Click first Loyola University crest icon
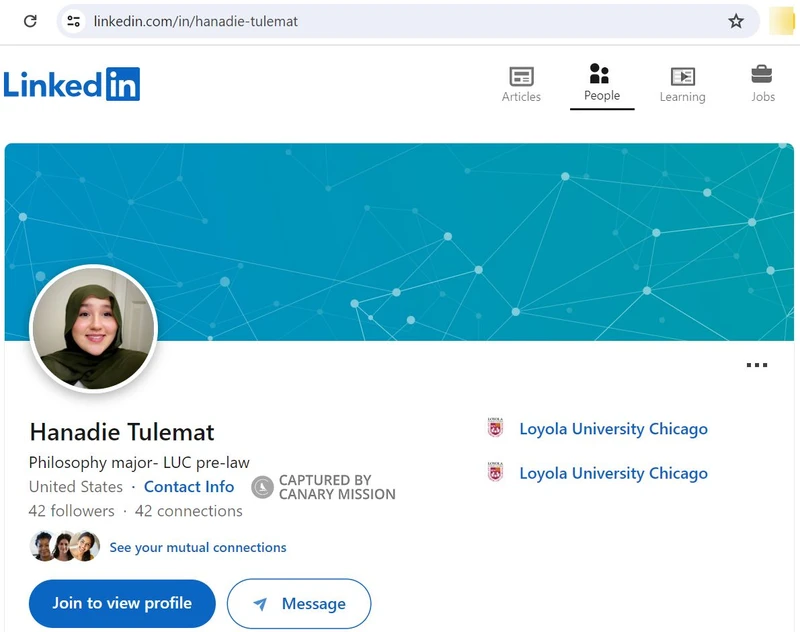Viewport: 800px width, 632px height. tap(495, 427)
